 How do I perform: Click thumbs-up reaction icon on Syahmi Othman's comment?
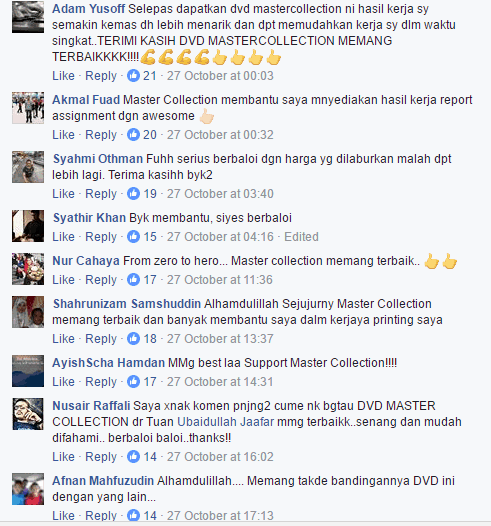coord(133,194)
